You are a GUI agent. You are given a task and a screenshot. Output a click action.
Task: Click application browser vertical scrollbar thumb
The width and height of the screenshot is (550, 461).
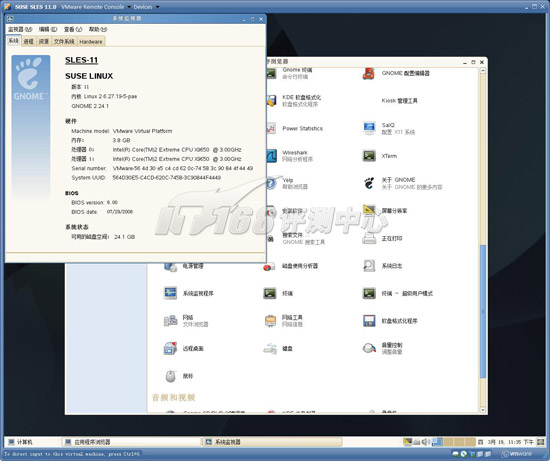pos(483,311)
